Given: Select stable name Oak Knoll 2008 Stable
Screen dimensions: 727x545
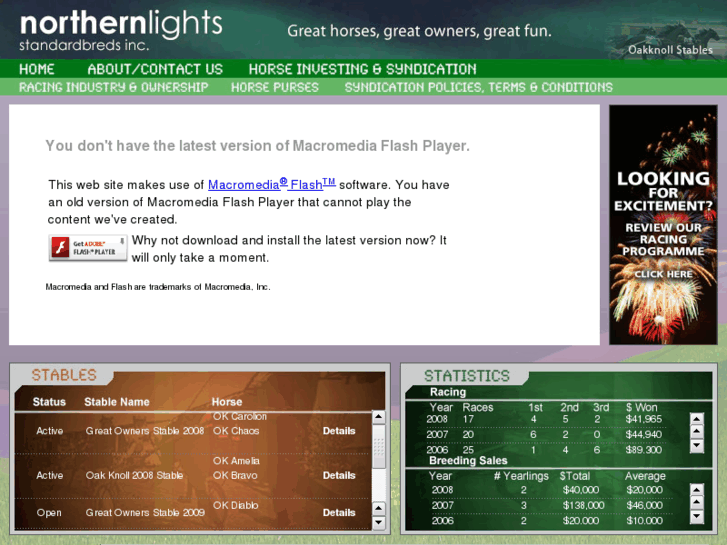Looking at the screenshot, I should click(x=134, y=475).
